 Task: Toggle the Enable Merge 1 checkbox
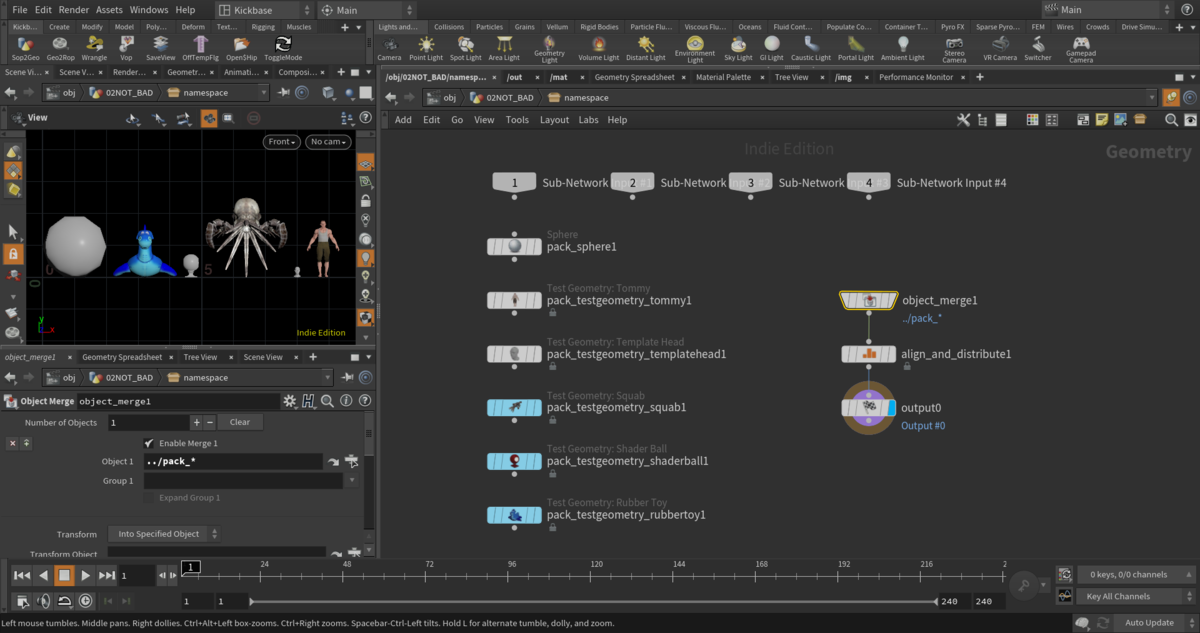149,443
